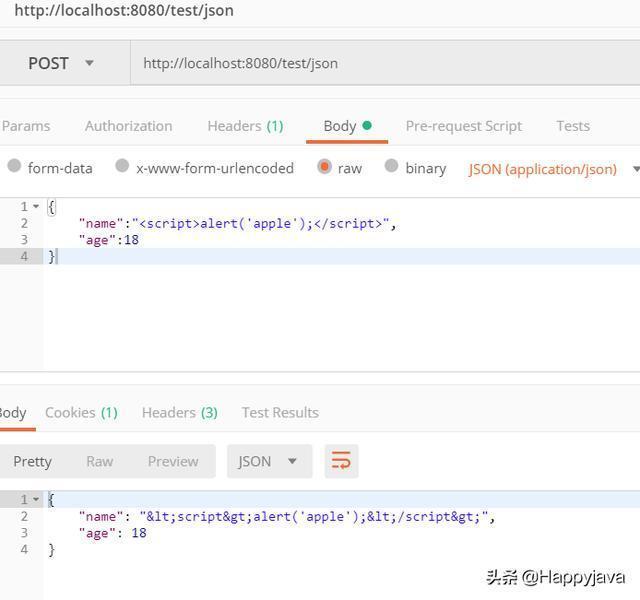Select the binary radio button
Viewport: 640px width, 600px height.
(391, 166)
